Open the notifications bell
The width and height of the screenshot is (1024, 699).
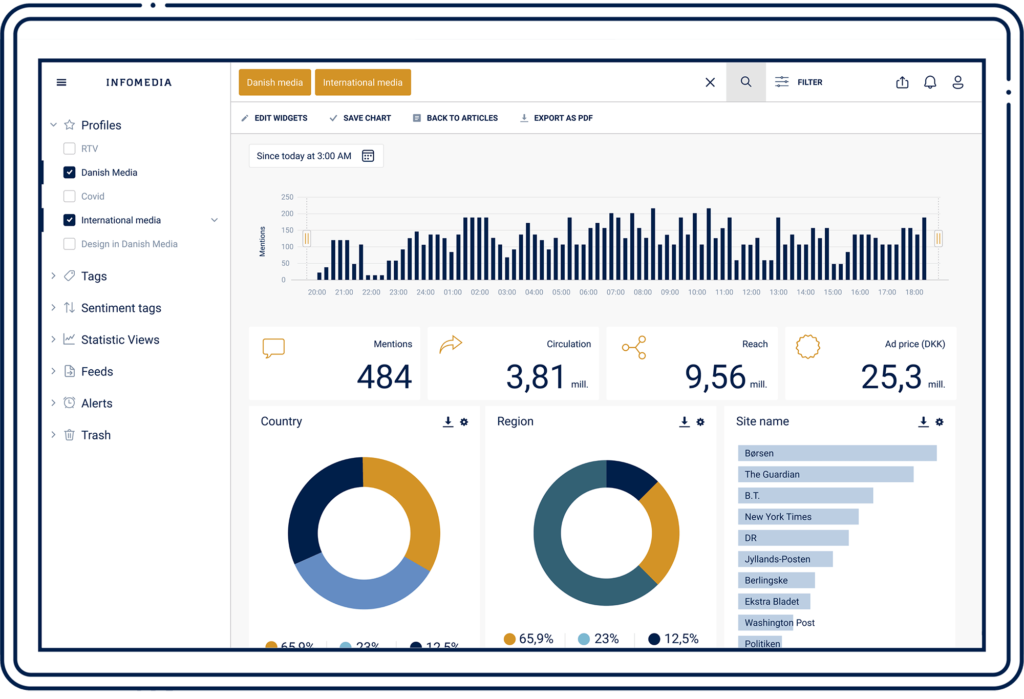click(x=930, y=82)
